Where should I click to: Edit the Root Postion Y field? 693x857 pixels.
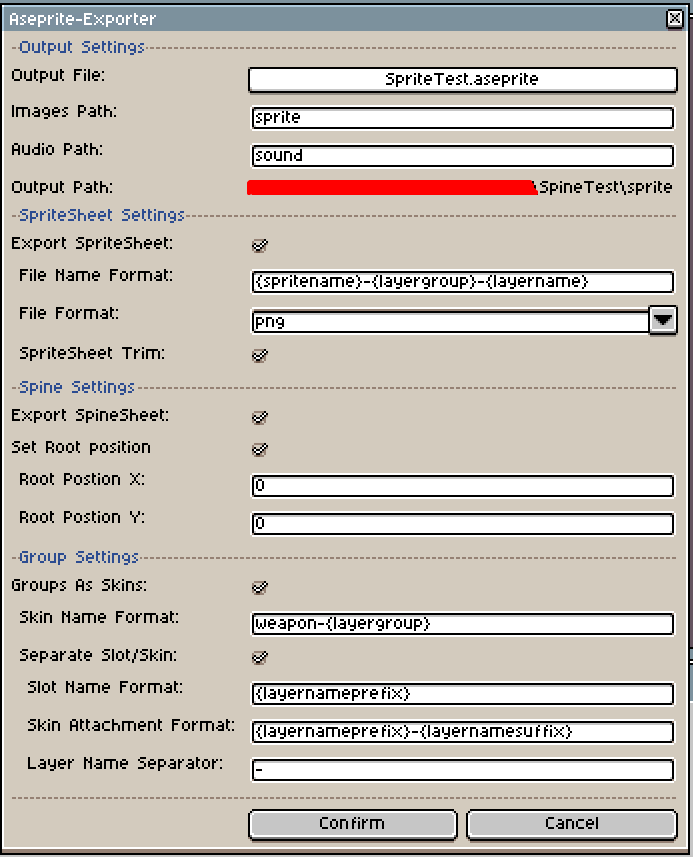[x=462, y=524]
